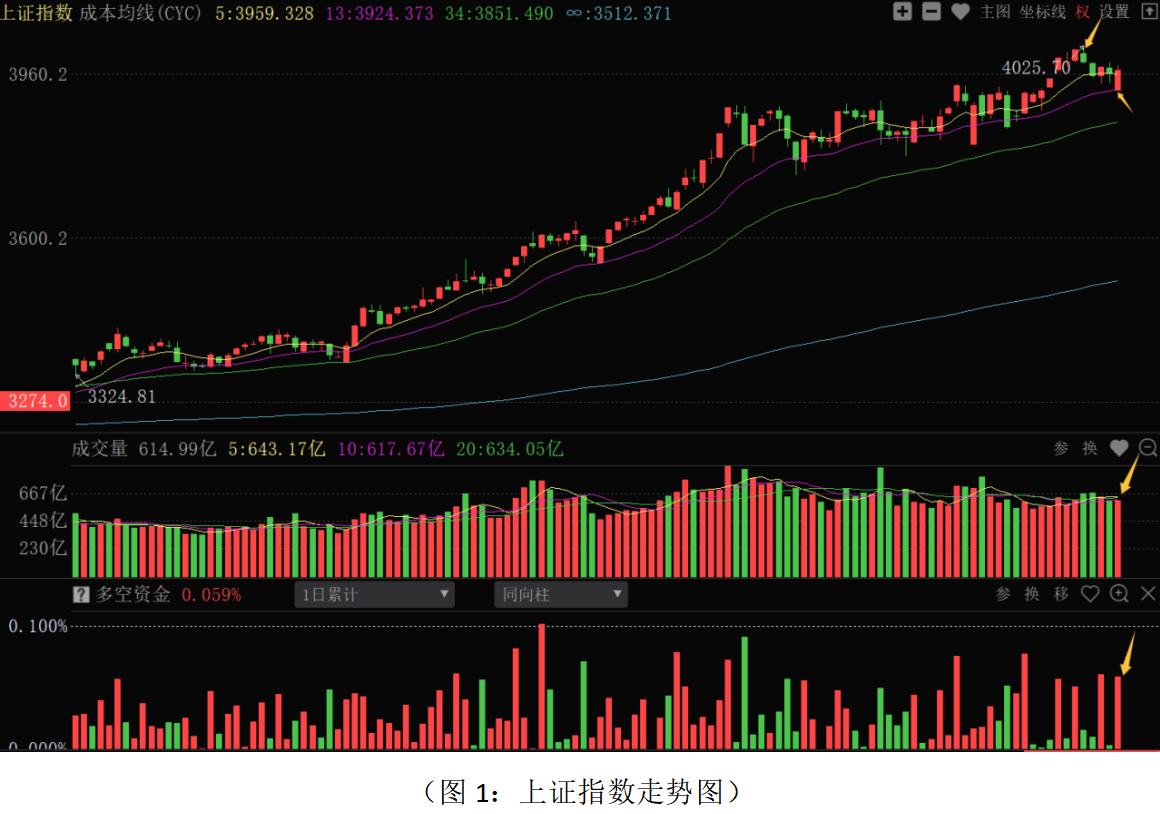
Task: Click the 换 button in 多空资金 panel
Action: coord(1032,594)
